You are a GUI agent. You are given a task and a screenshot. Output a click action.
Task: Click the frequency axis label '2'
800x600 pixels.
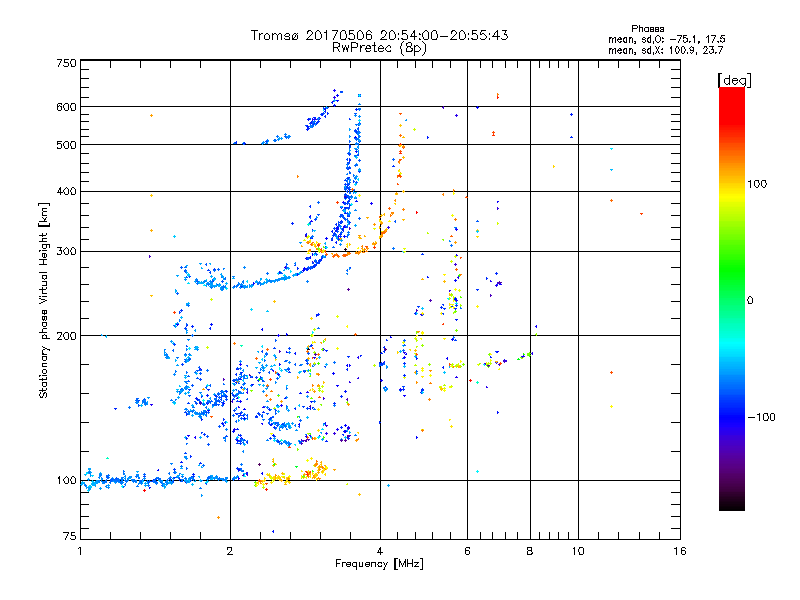pyautogui.click(x=230, y=551)
